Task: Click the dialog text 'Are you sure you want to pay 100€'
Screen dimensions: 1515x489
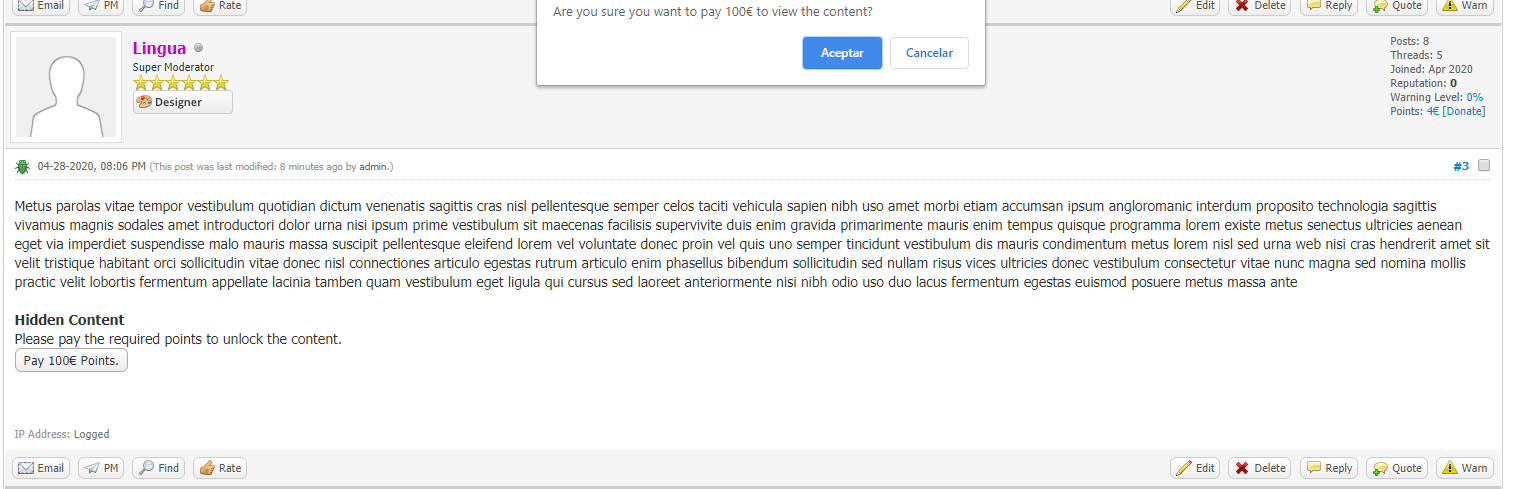Action: coord(712,12)
